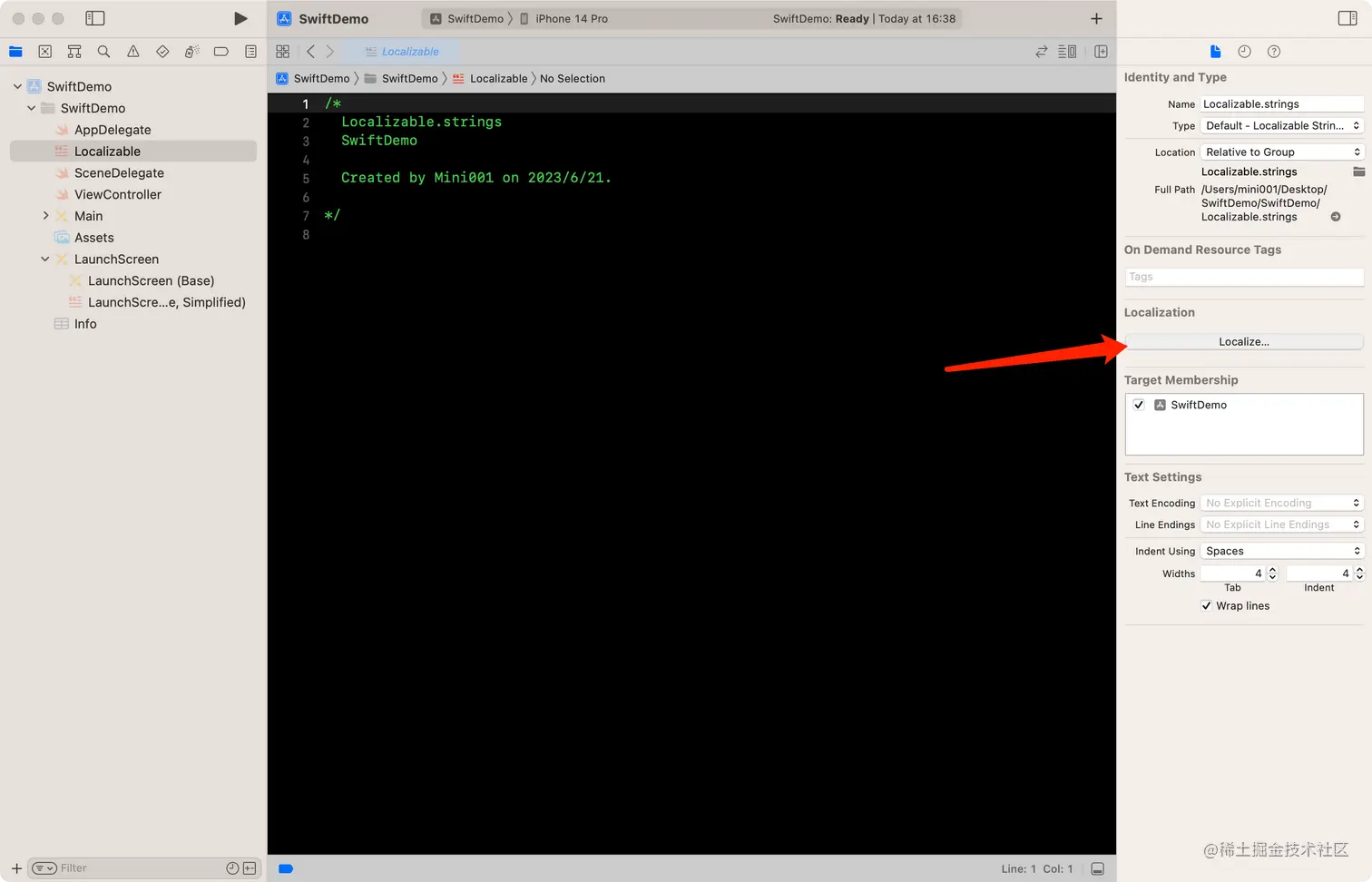The width and height of the screenshot is (1372, 882).
Task: Collapse the SwiftDemo group folder
Action: click(32, 108)
